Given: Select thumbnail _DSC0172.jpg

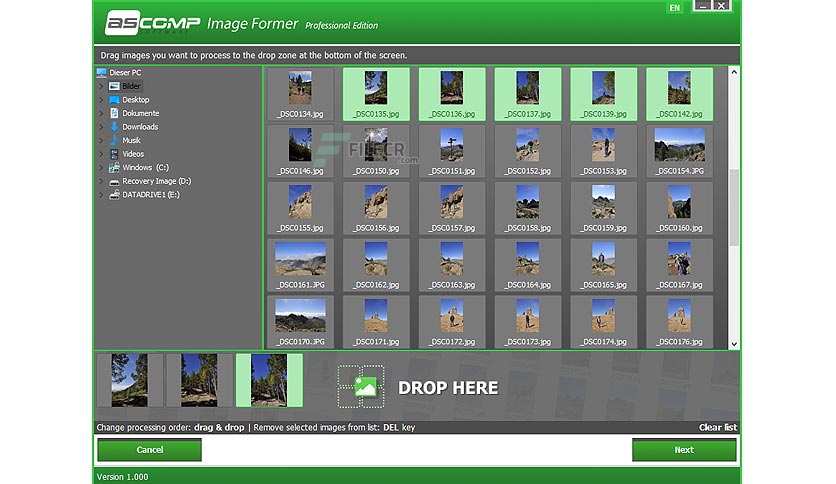Looking at the screenshot, I should pyautogui.click(x=452, y=322).
